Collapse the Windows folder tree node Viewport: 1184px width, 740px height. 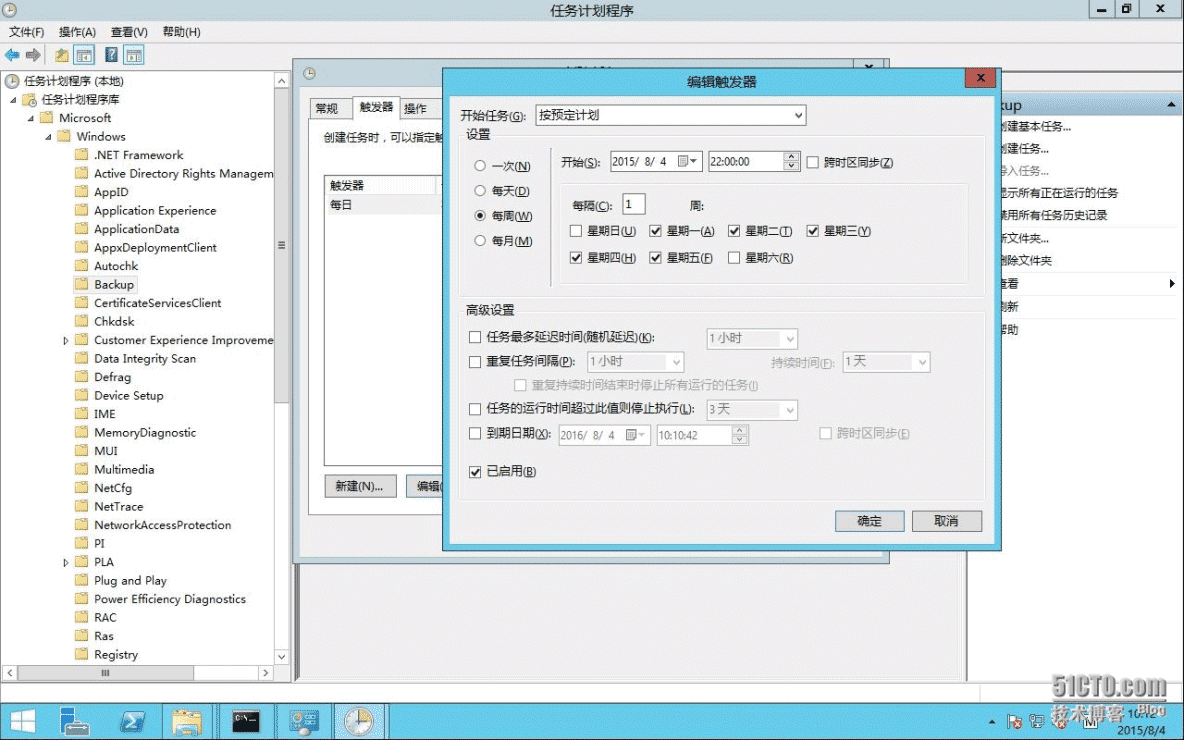(x=48, y=137)
